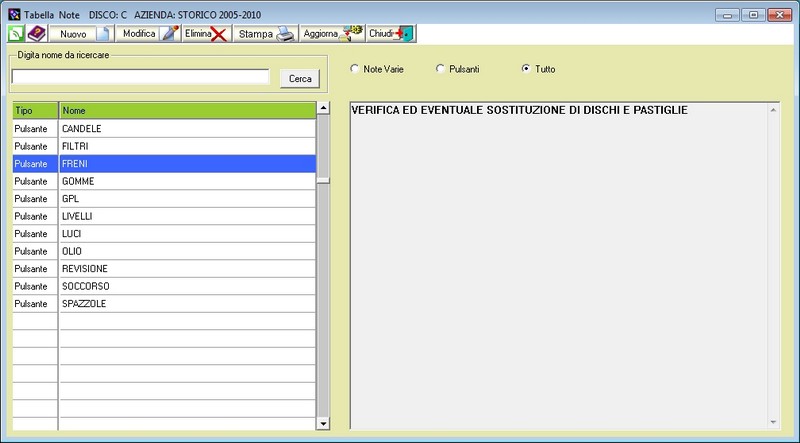Click the green RSS-style icon in toolbar
This screenshot has height=443, width=800.
[16, 34]
